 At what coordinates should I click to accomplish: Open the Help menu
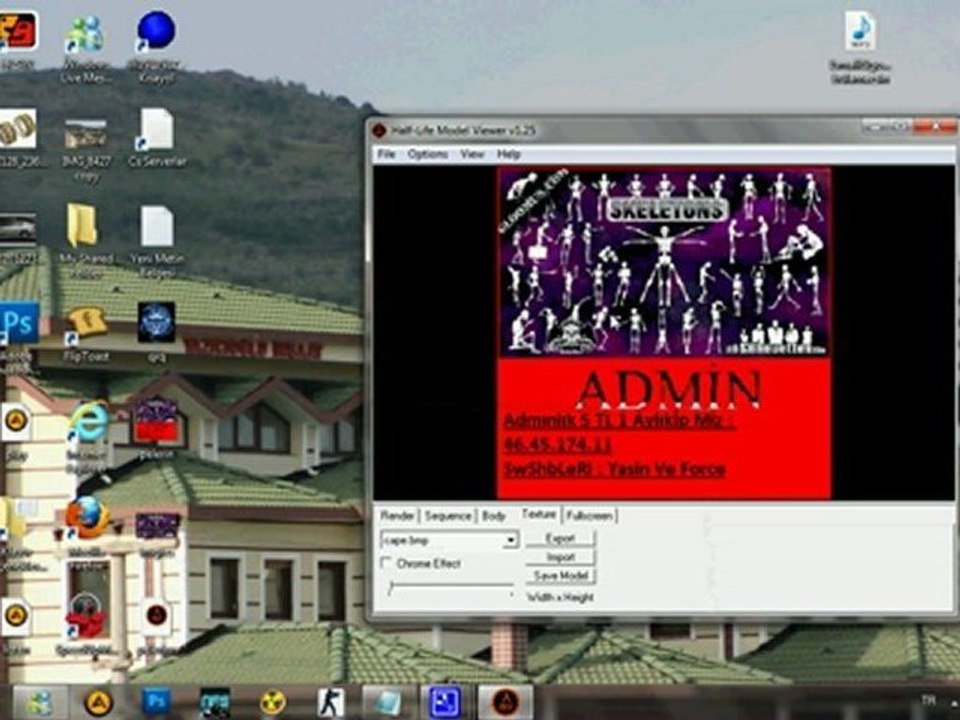[508, 154]
